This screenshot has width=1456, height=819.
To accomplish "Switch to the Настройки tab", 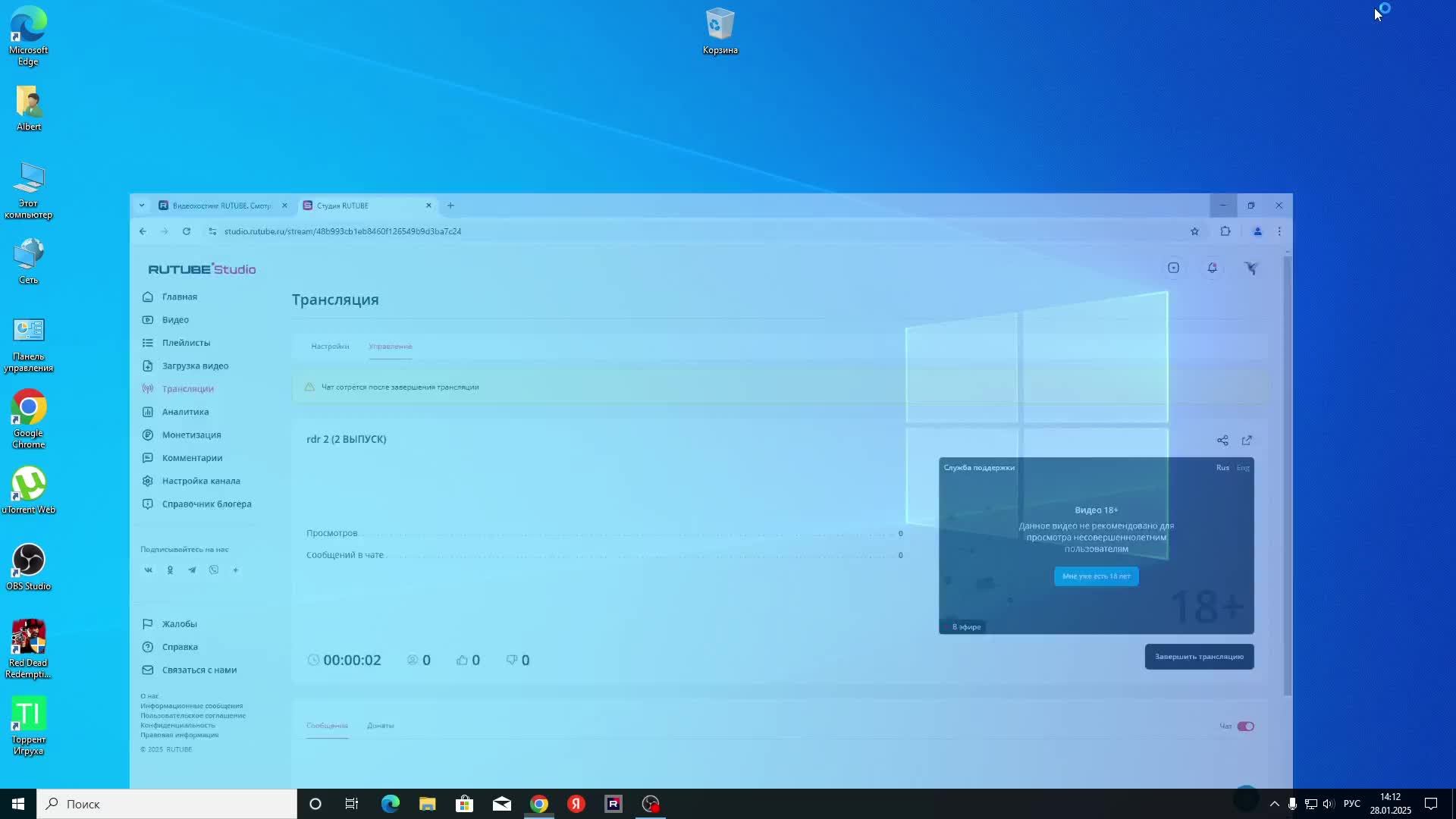I will point(330,347).
